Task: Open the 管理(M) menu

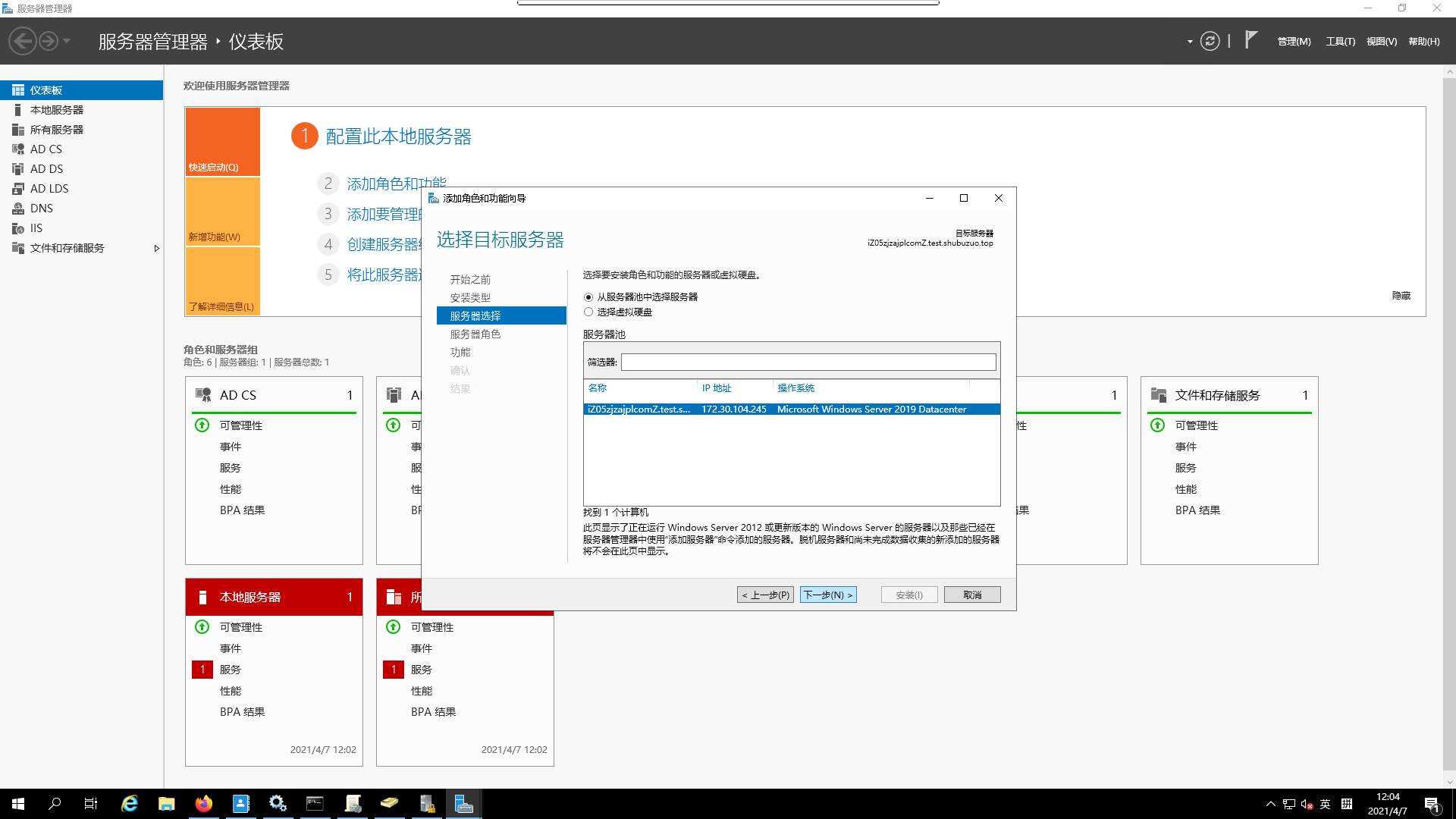Action: 1294,42
